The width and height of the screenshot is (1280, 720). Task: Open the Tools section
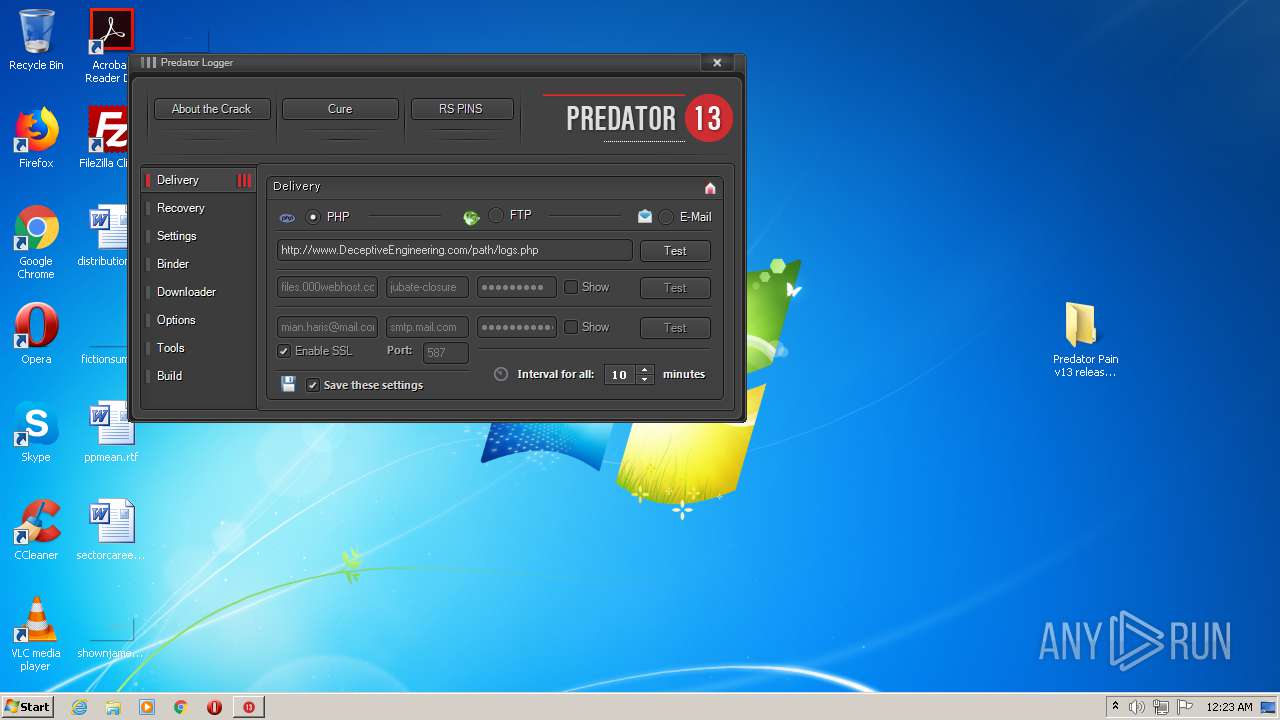tap(199, 348)
